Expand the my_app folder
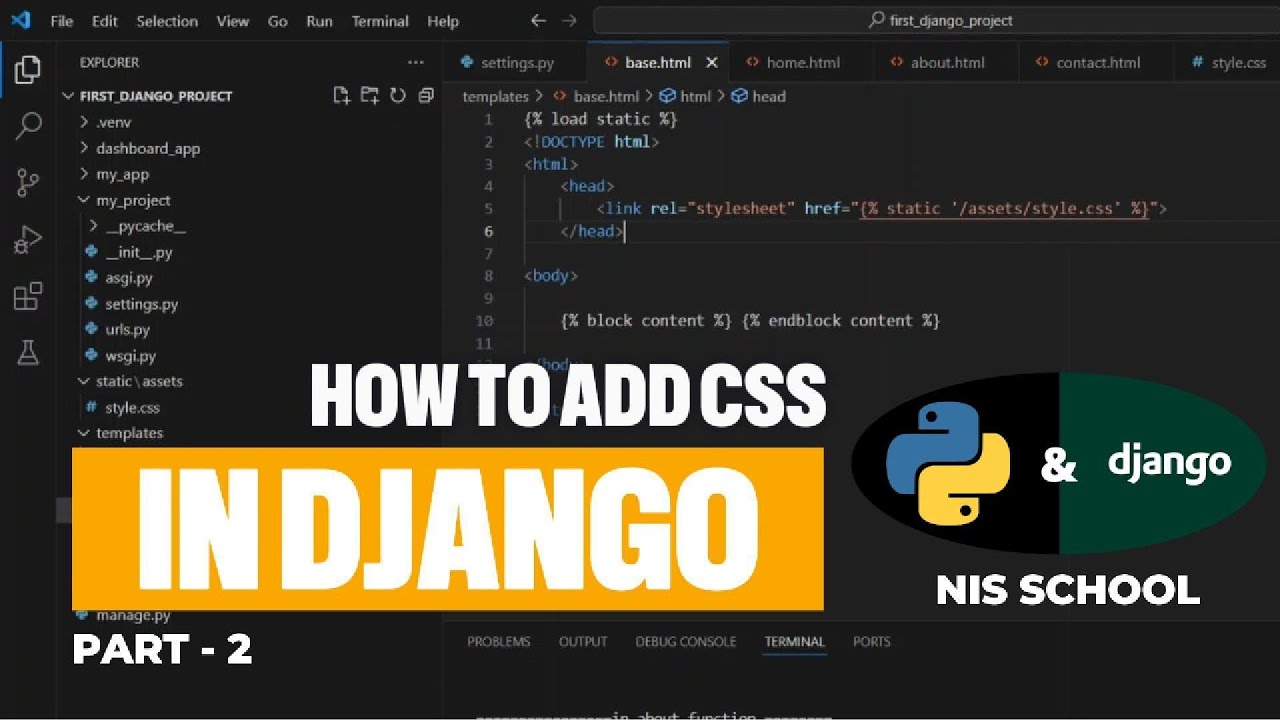 [122, 174]
